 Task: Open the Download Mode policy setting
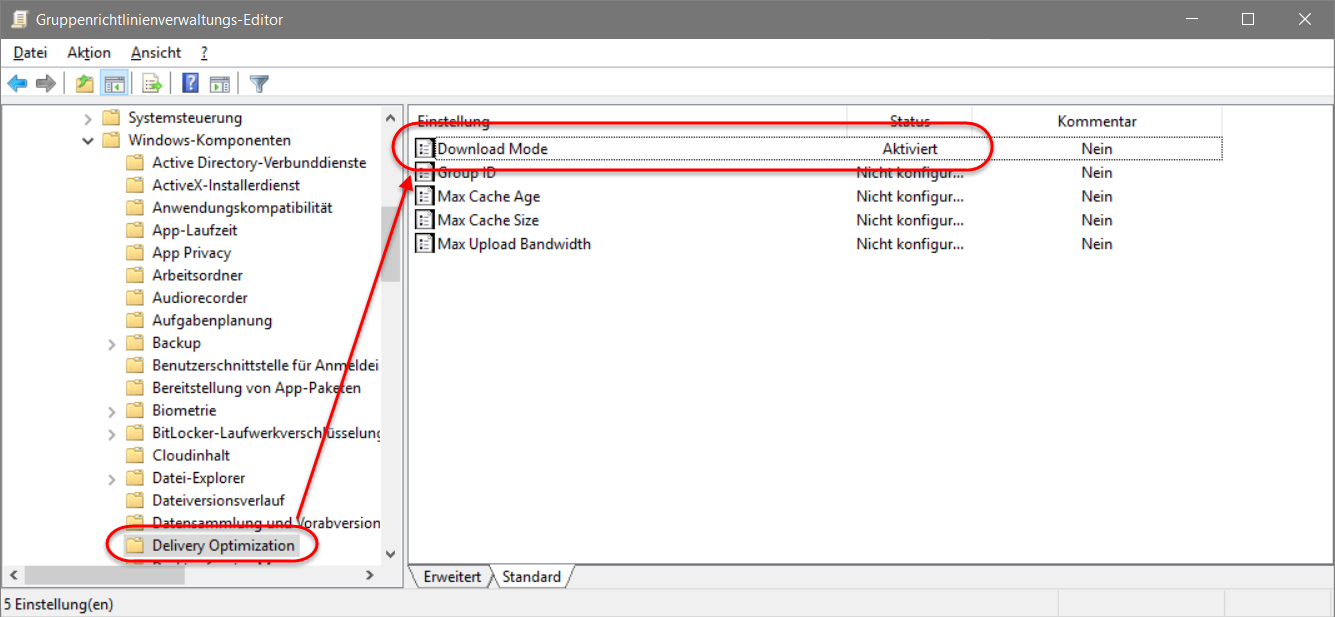point(489,148)
